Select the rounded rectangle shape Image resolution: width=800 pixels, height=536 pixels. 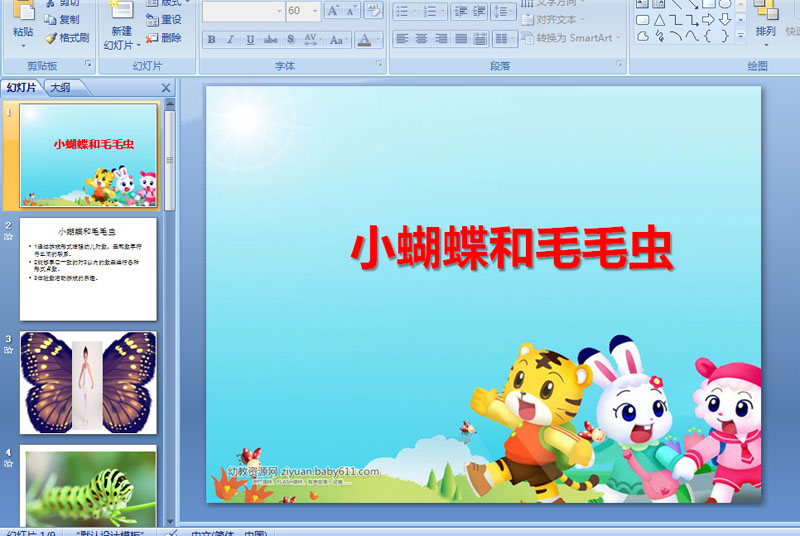pos(643,20)
